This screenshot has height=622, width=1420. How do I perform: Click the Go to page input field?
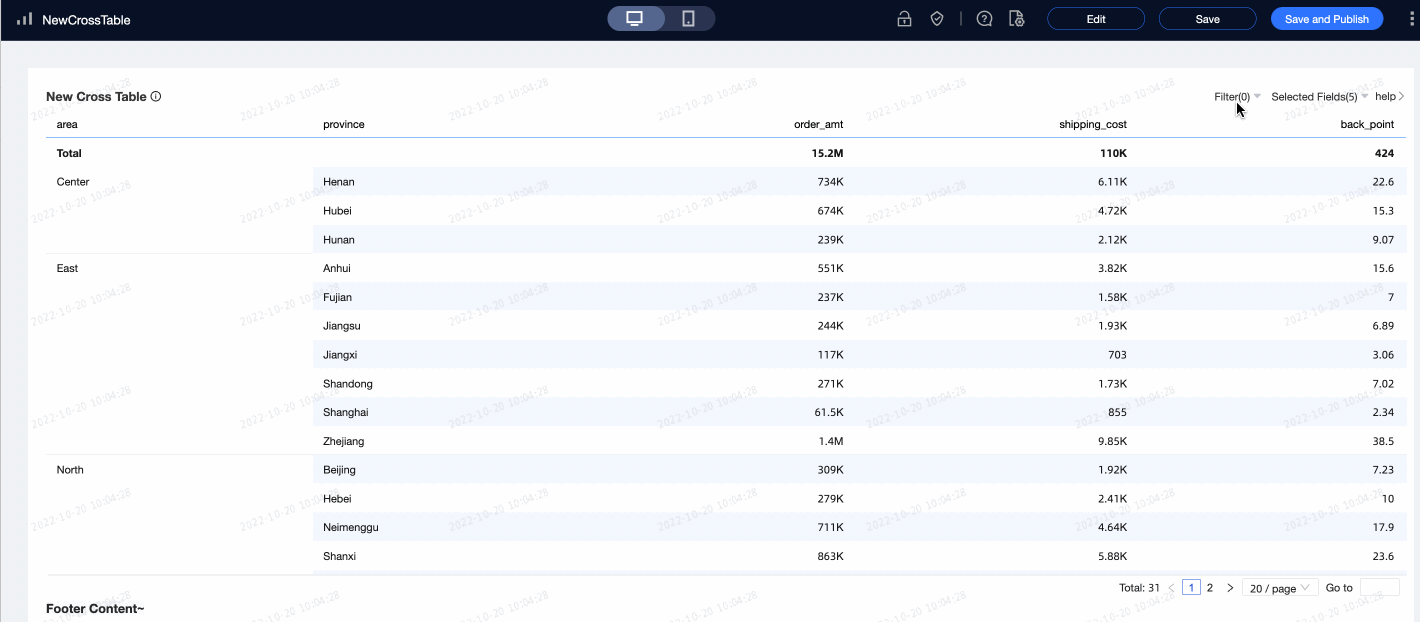coord(1380,588)
